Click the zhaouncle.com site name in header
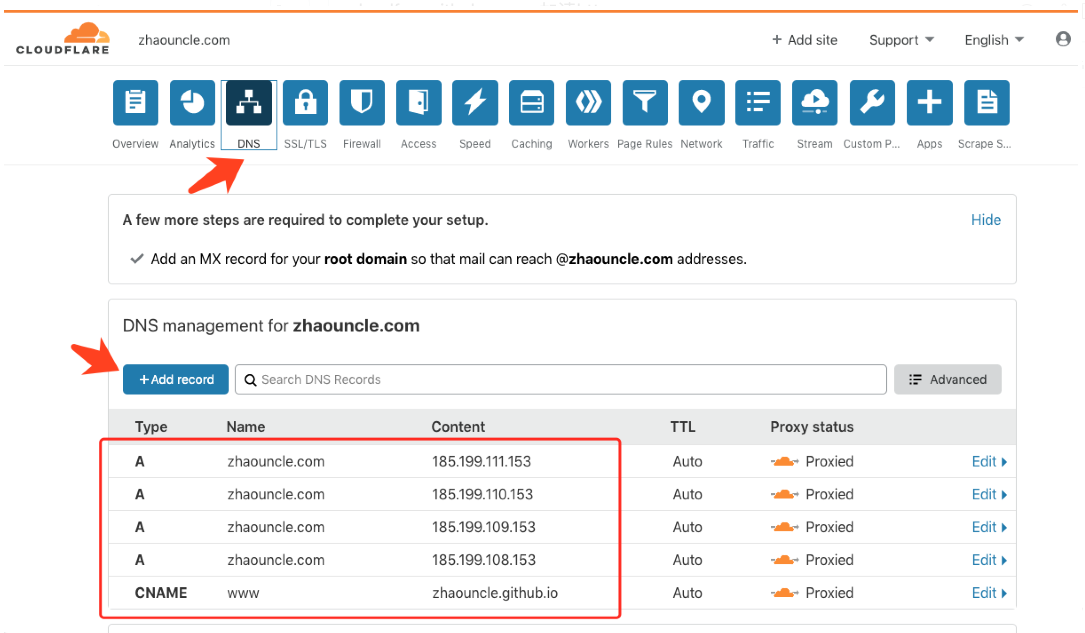This screenshot has height=633, width=1085. (184, 40)
